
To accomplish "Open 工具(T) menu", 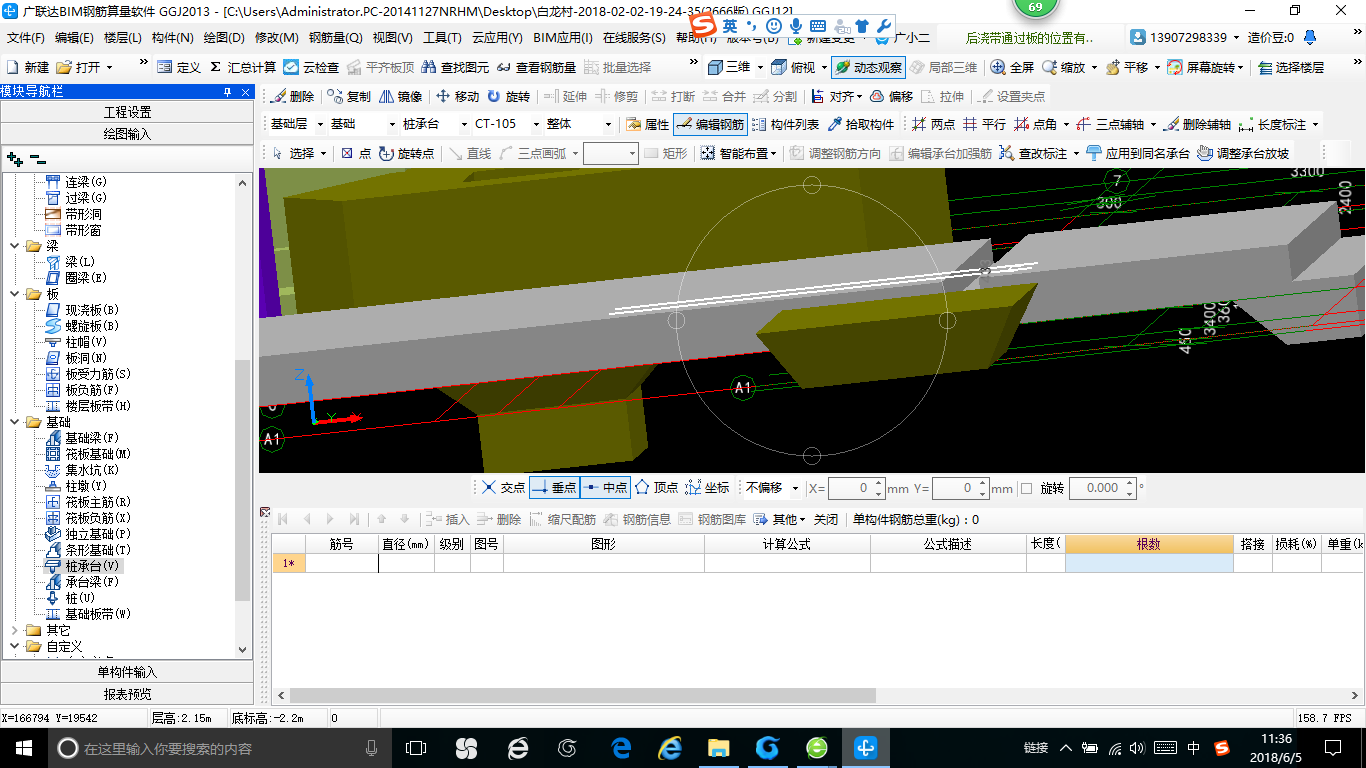I will pos(442,38).
